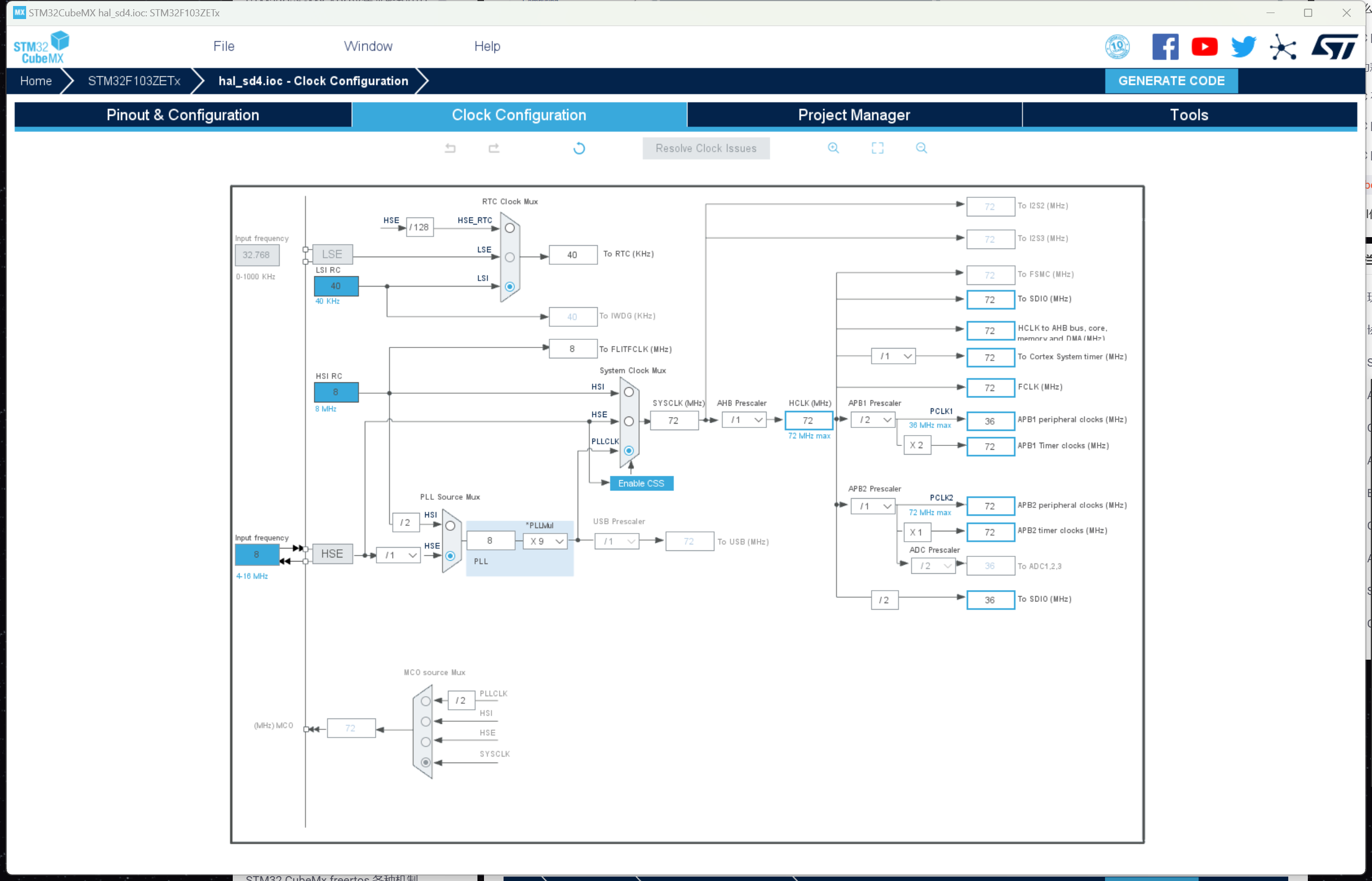Open the AHB Prescaler dropdown

coord(744,420)
